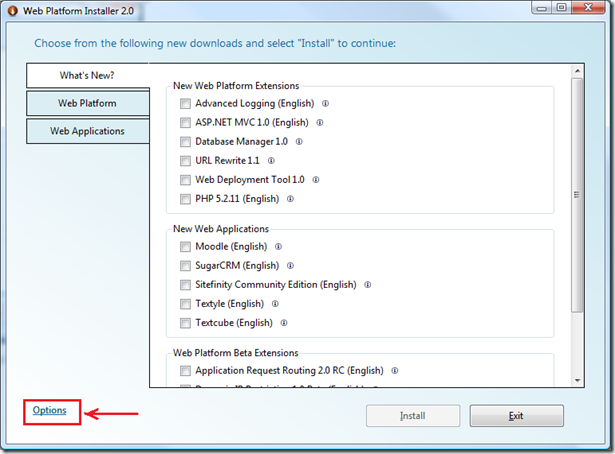The image size is (615, 454).
Task: Select Database Manager 1.0 checkbox
Action: 185,142
